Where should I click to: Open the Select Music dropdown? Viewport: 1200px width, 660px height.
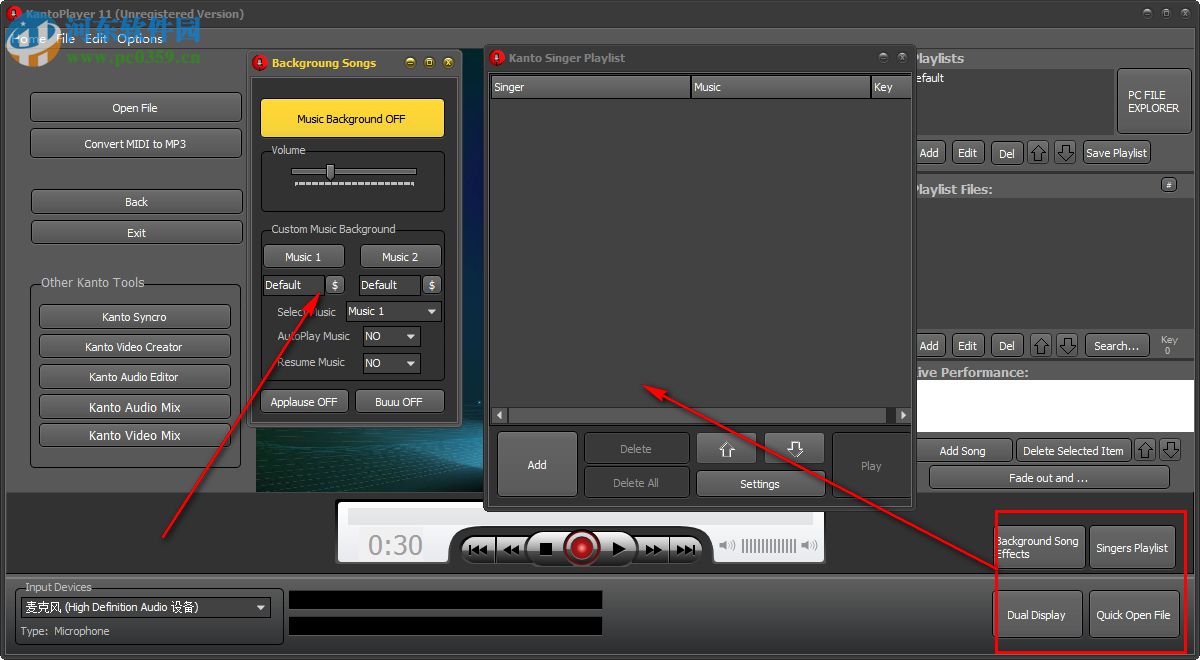click(394, 312)
